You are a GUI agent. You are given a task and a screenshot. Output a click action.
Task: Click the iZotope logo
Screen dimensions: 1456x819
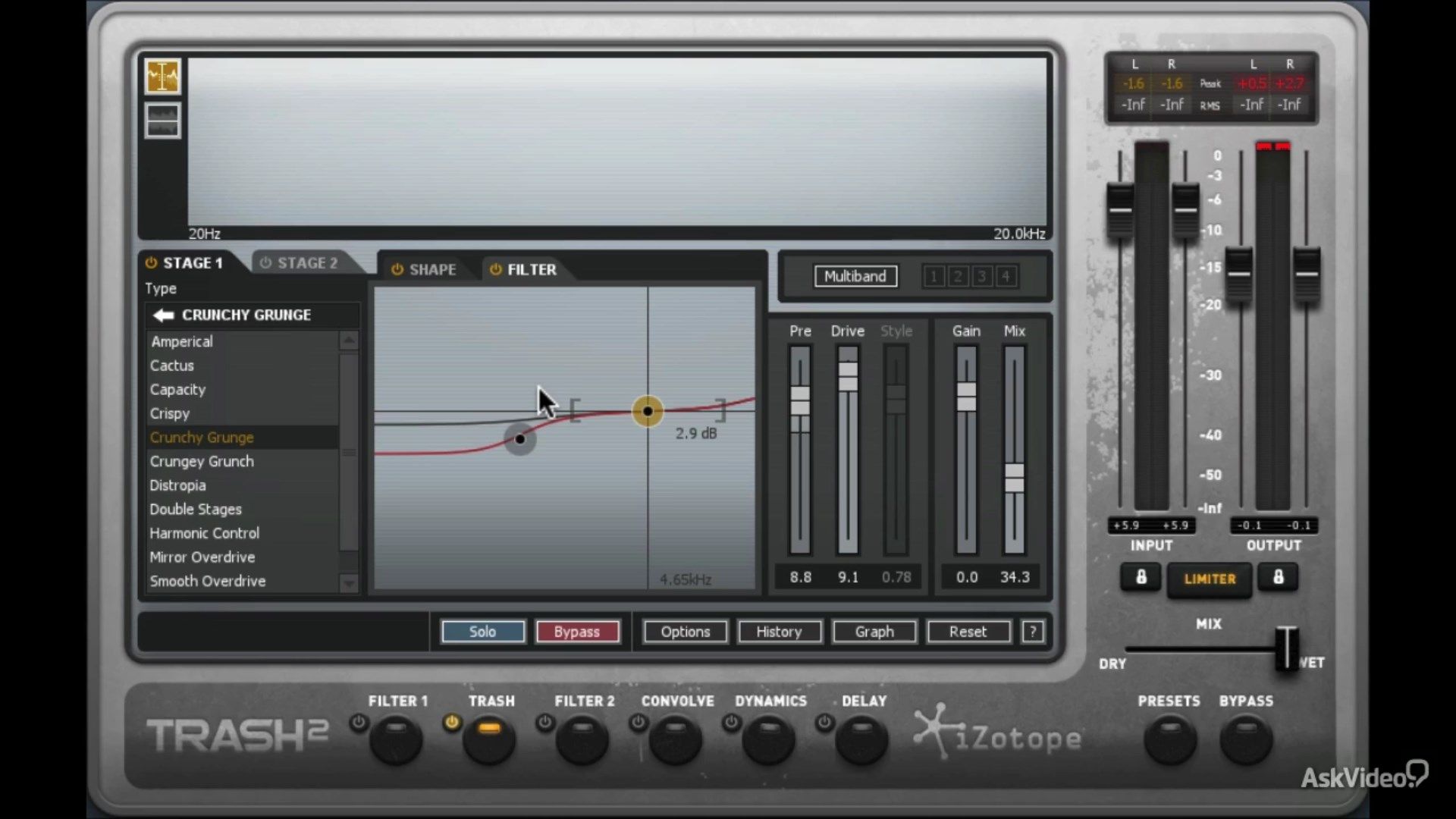999,733
